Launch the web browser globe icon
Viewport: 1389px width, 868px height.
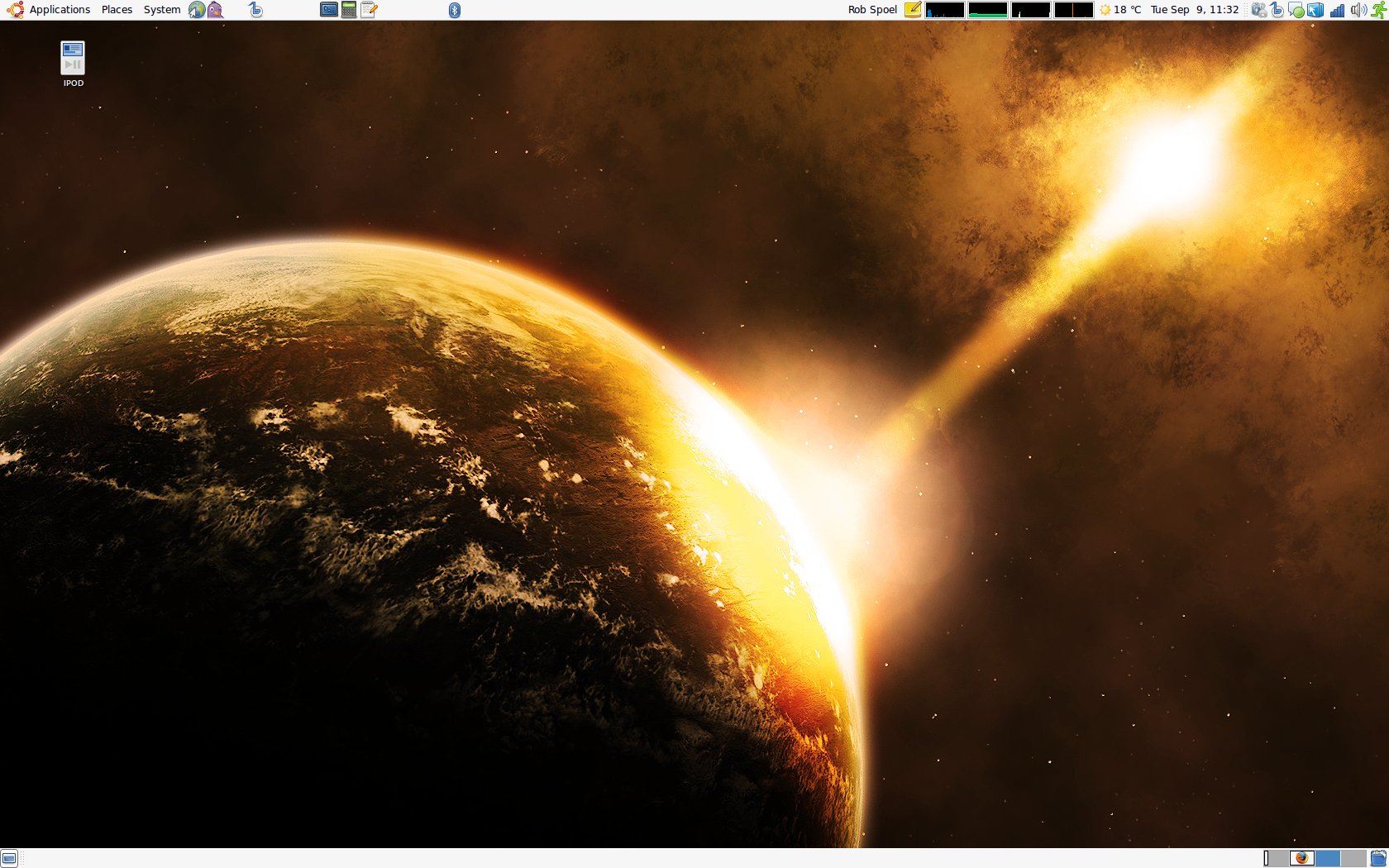tap(197, 10)
